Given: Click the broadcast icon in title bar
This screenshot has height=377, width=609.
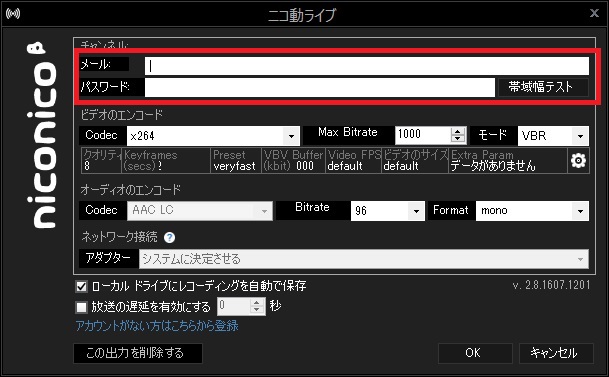Looking at the screenshot, I should 13,14.
